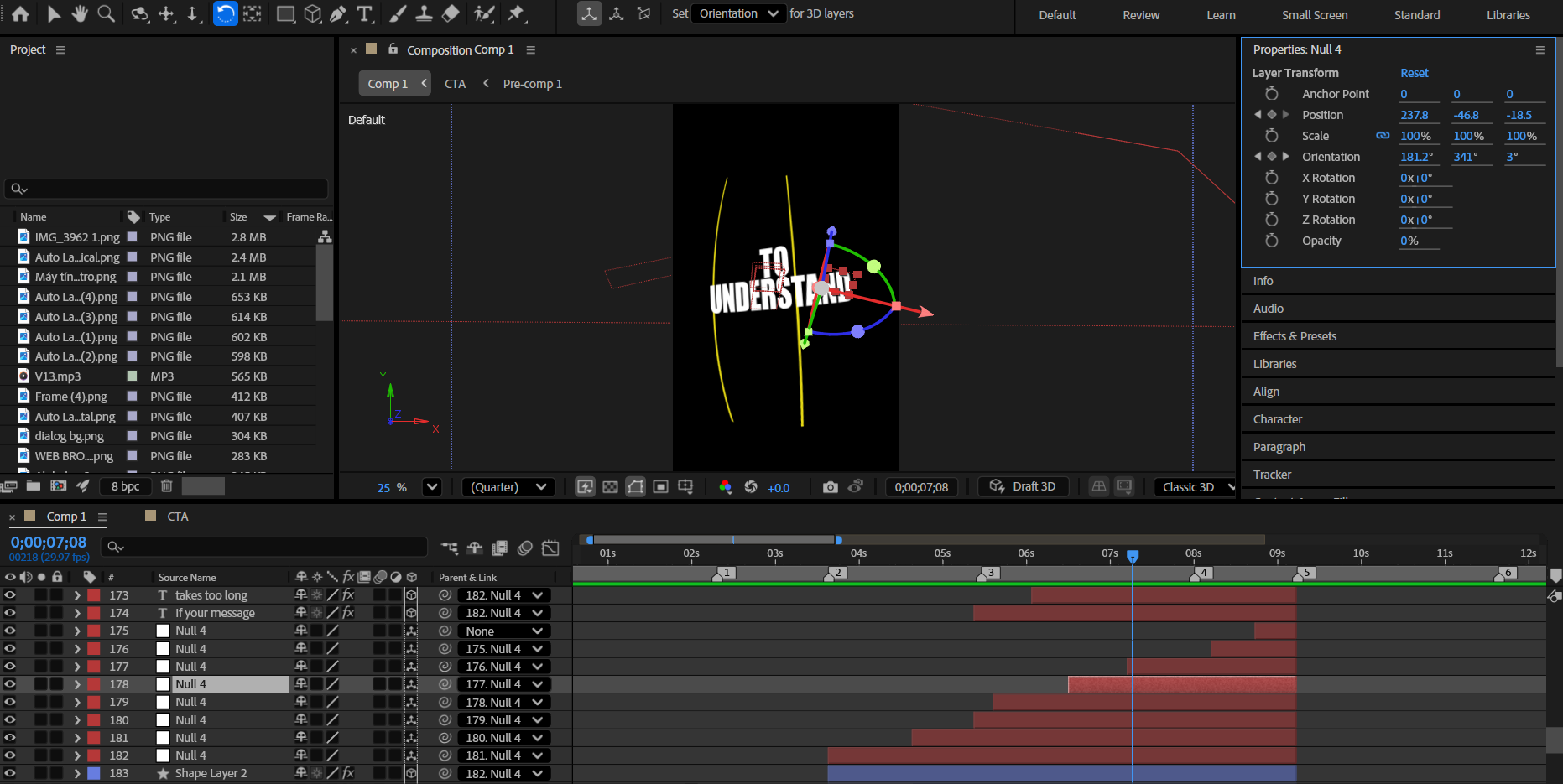Viewport: 1563px width, 784px height.
Task: Click the blue label swatch of Shape Layer 2
Action: point(94,773)
